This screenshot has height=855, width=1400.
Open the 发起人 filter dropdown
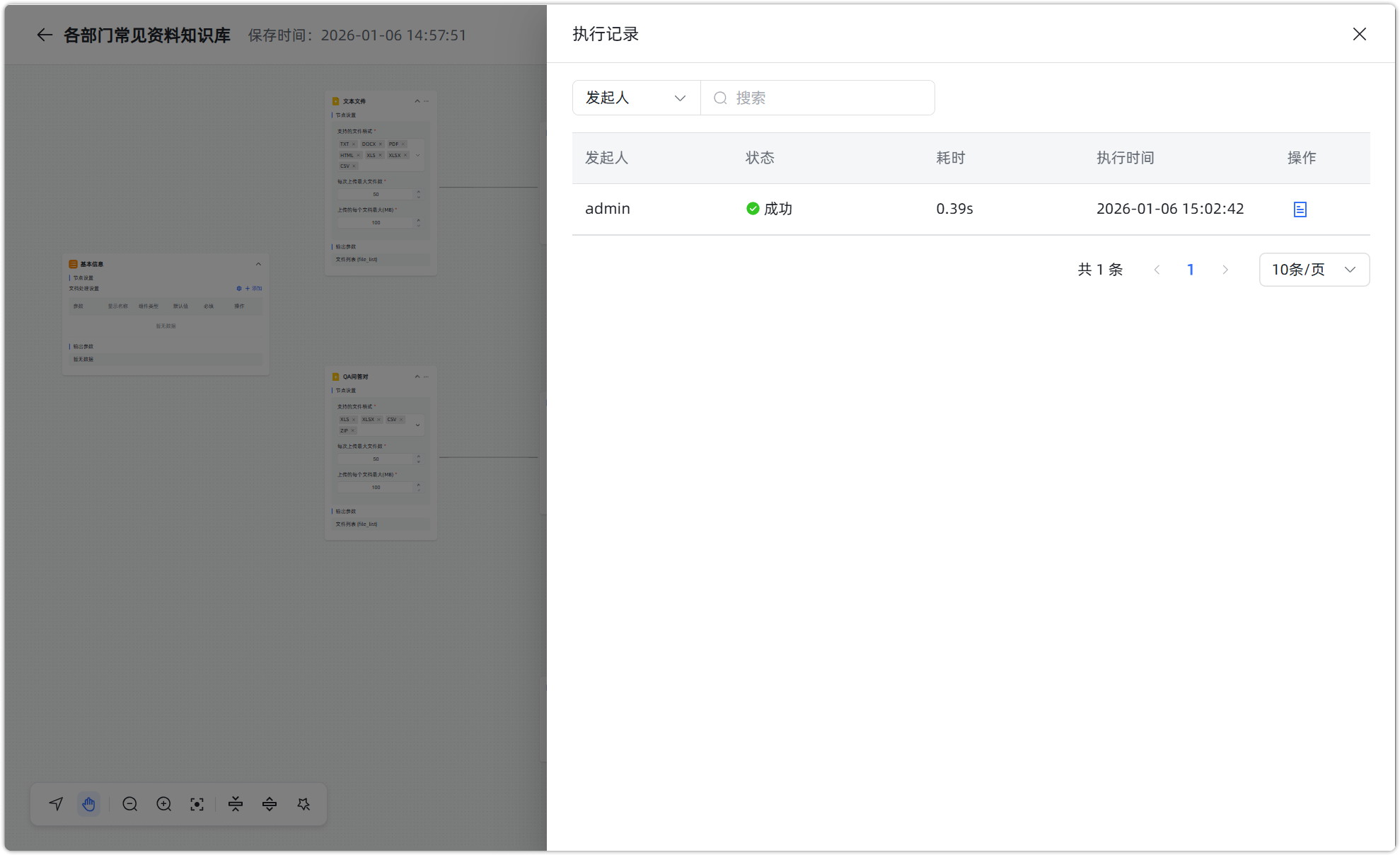635,98
